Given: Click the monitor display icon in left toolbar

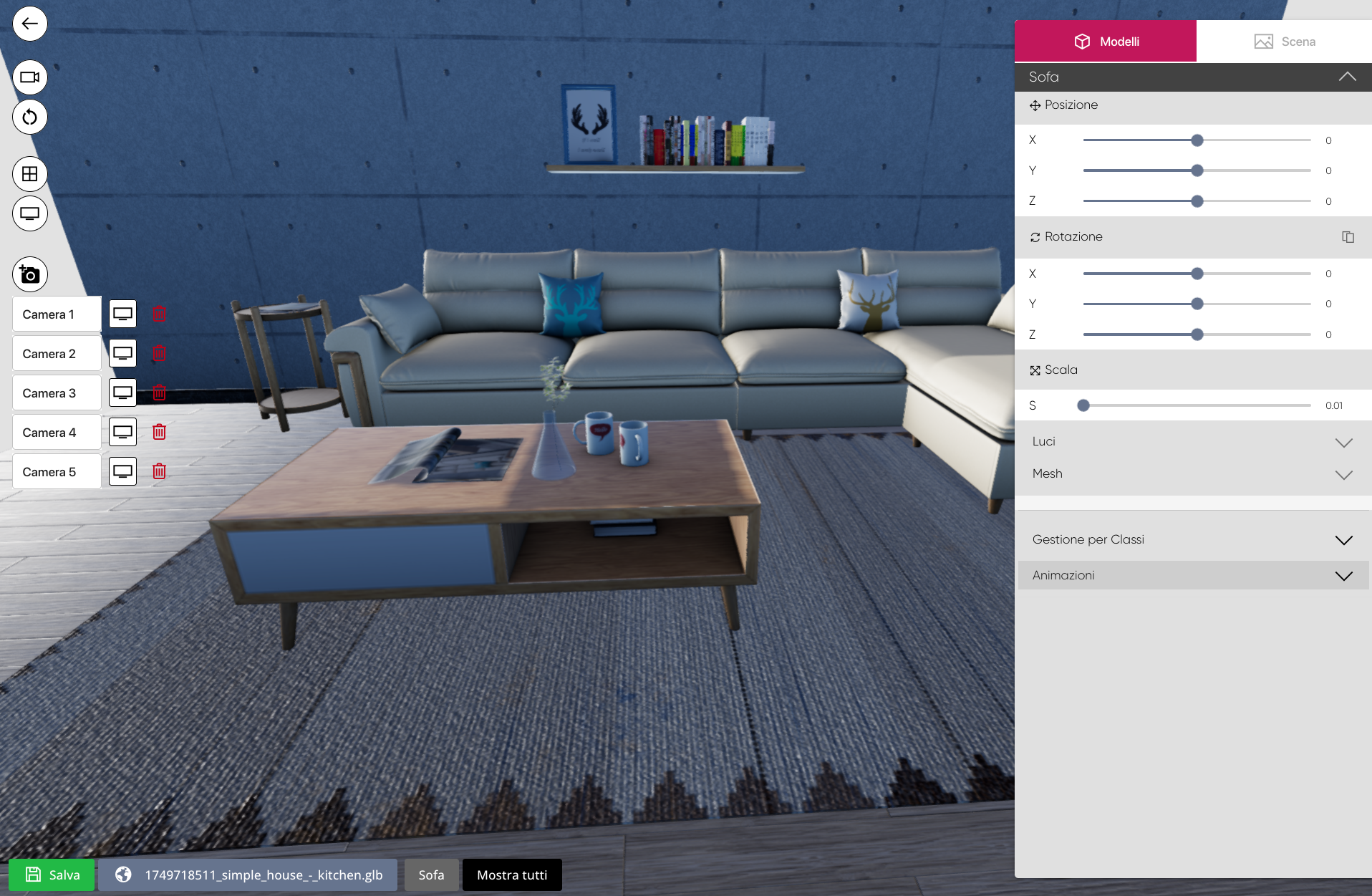Looking at the screenshot, I should click(x=30, y=213).
